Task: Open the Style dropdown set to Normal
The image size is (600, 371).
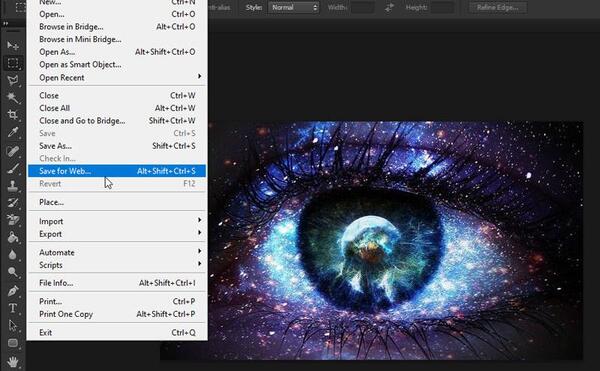Action: [293, 7]
